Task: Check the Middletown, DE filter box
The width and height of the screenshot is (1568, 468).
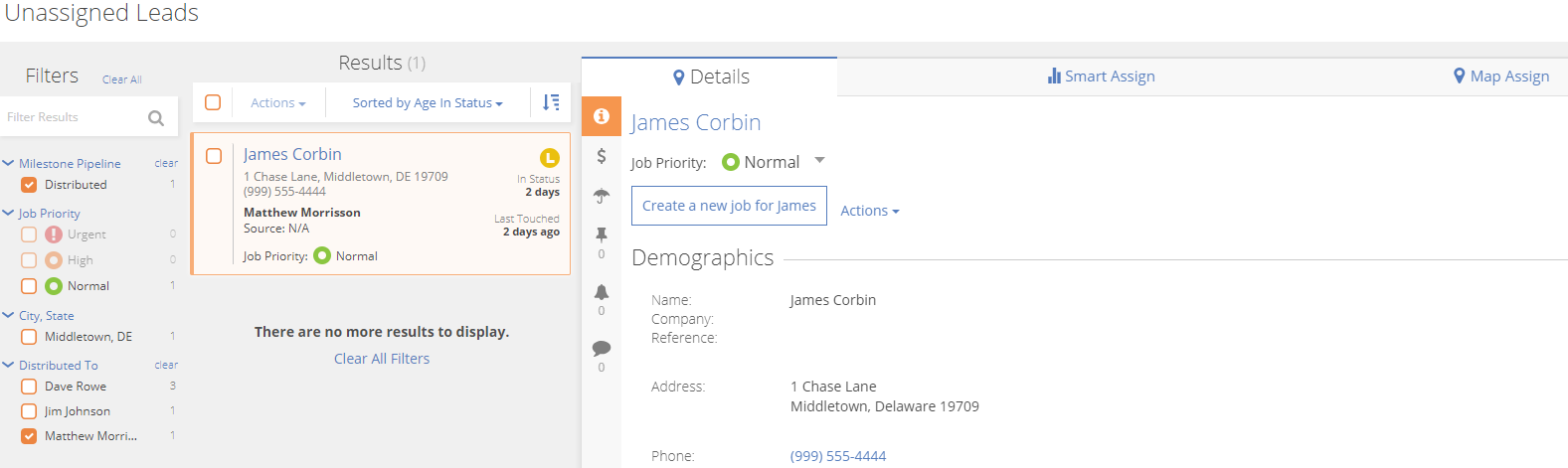Action: click(x=29, y=337)
